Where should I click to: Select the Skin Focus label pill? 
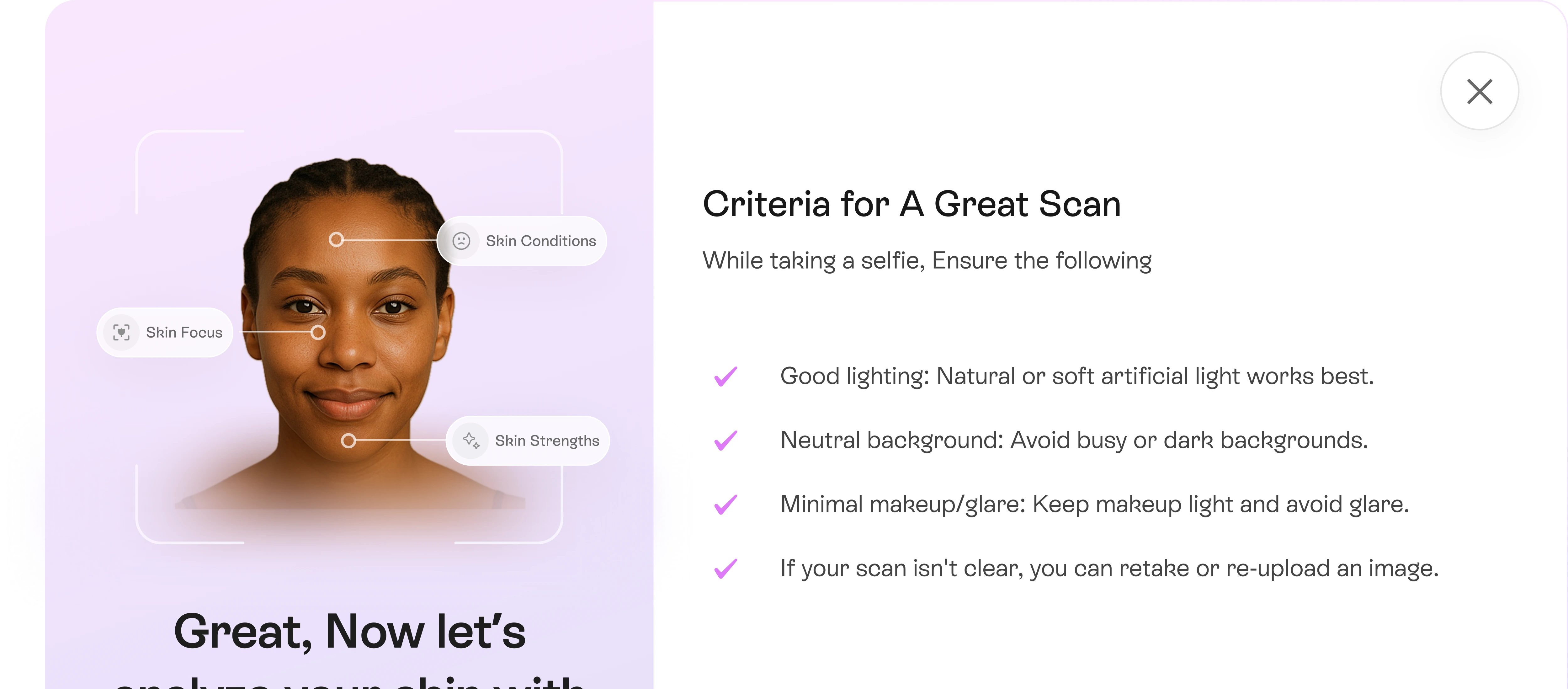[165, 332]
